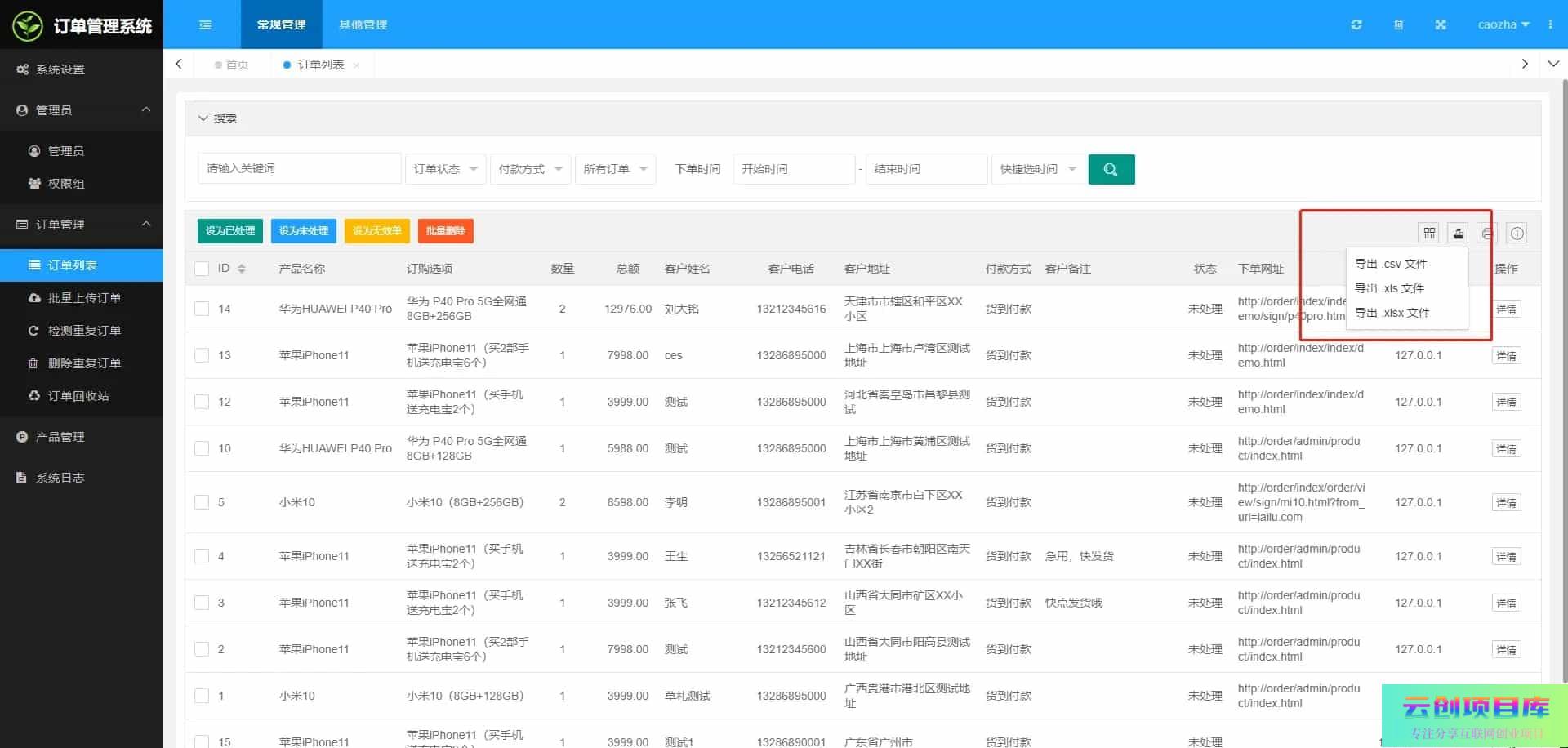Switch to the 其他管理 top tab
Image resolution: width=1568 pixels, height=748 pixels.
[363, 24]
